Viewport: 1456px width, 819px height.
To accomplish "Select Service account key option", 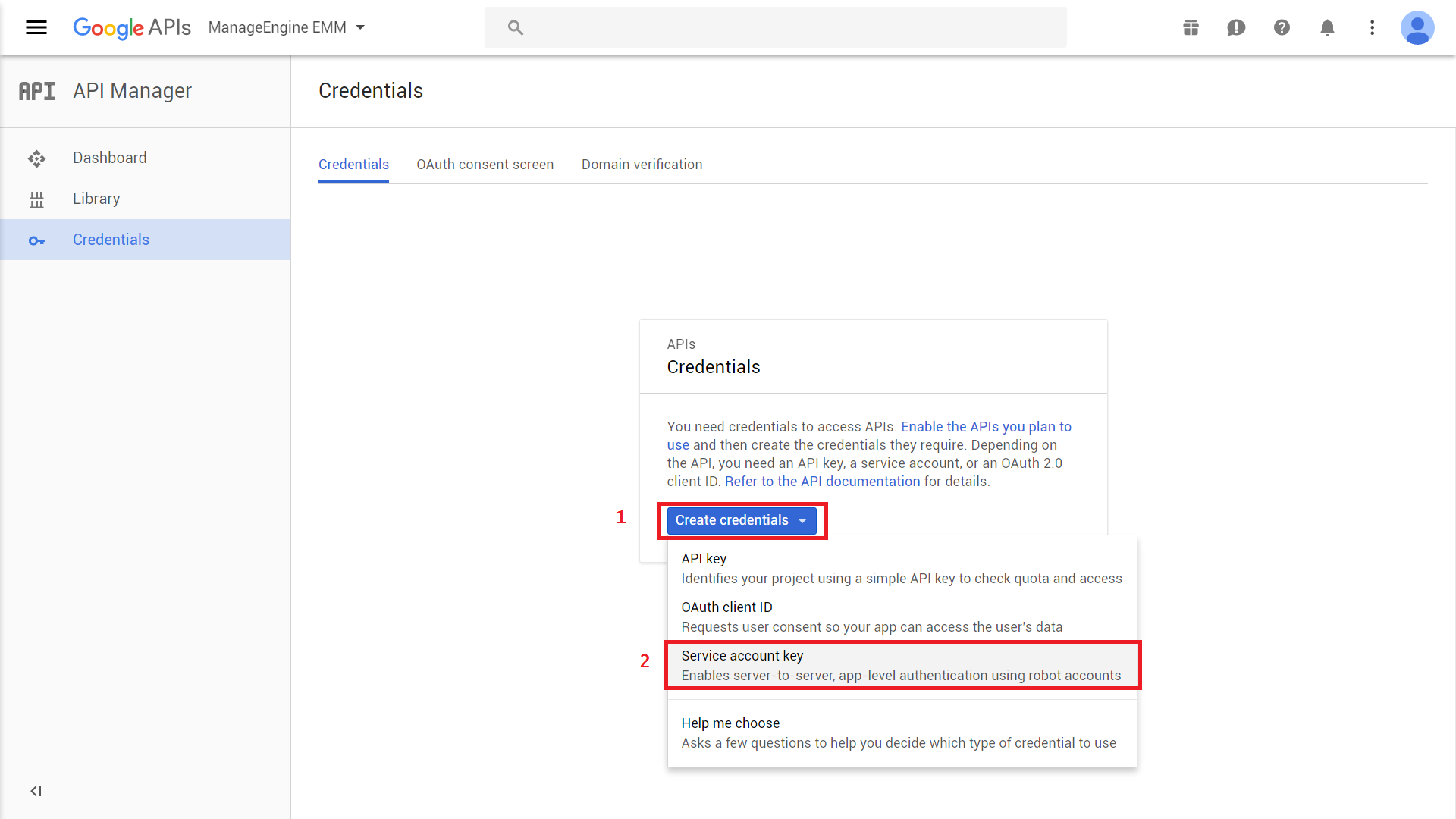I will tap(901, 665).
